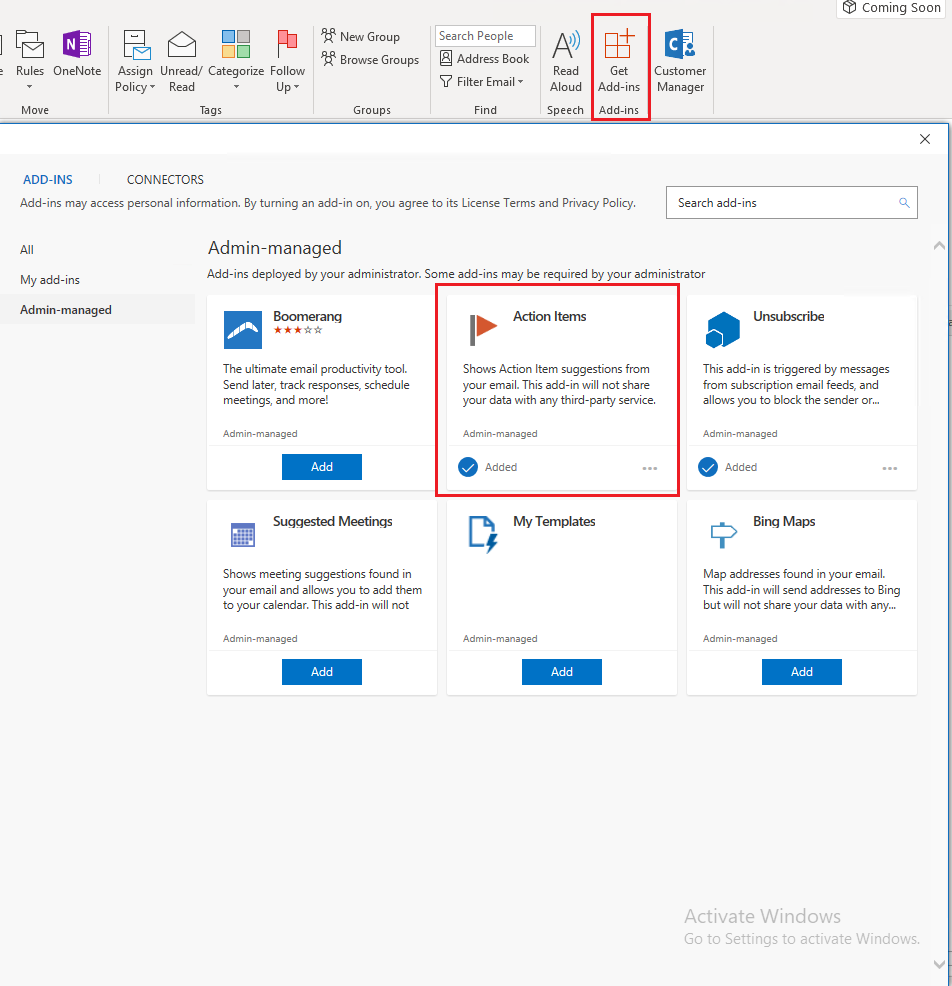Click the My Templates title
The width and height of the screenshot is (952, 986).
point(554,521)
